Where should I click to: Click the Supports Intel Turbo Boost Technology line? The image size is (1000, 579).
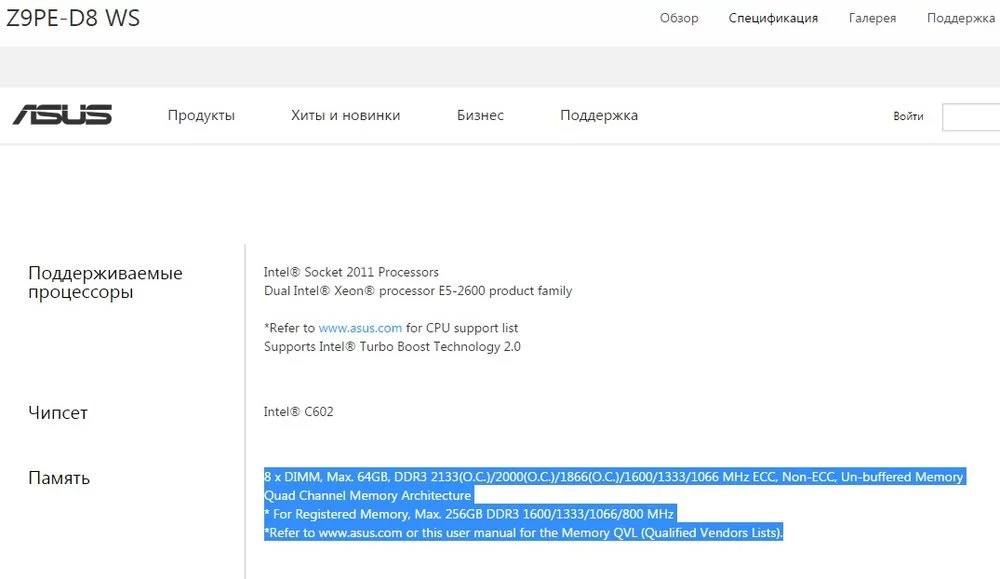392,346
